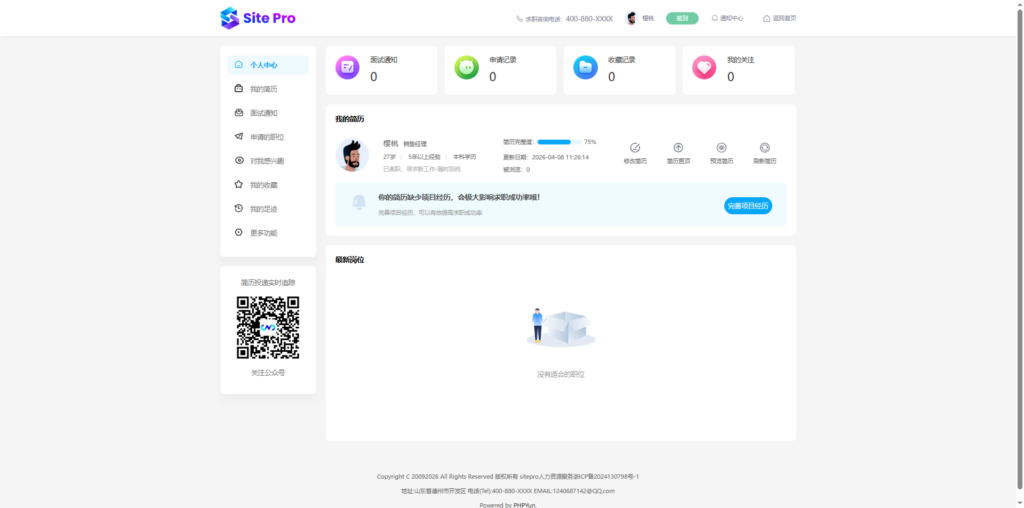Image resolution: width=1024 pixels, height=508 pixels.
Task: Go to 返回首页 home link
Action: pyautogui.click(x=779, y=18)
